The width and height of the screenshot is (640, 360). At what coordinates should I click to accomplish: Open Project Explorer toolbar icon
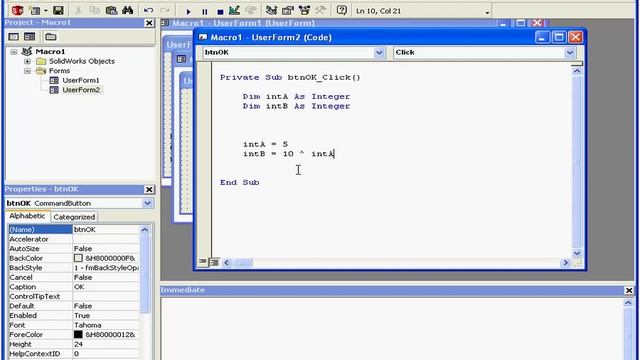click(271, 11)
